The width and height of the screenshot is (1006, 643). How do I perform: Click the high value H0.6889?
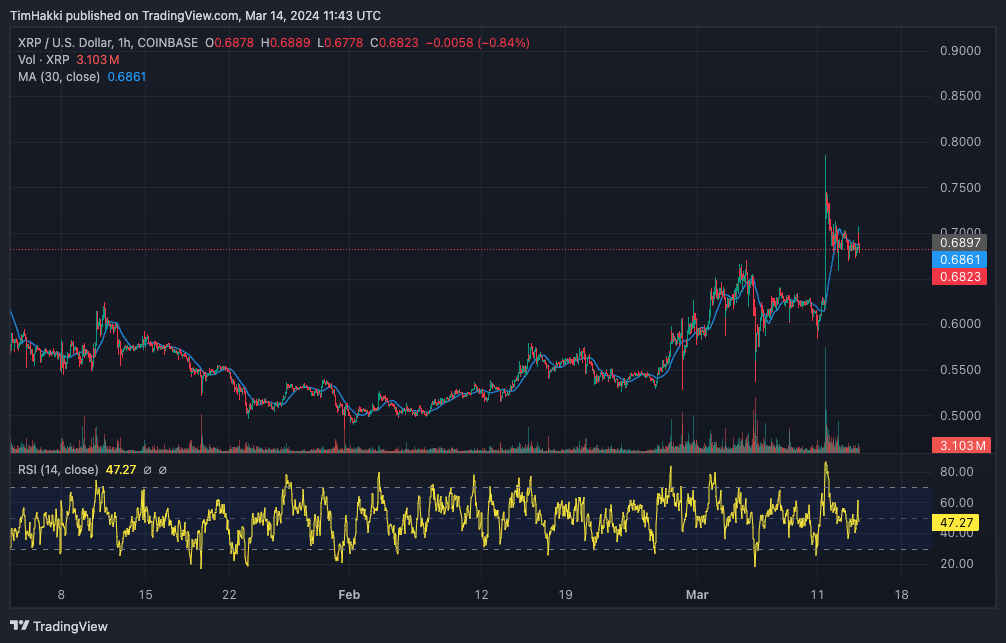pyautogui.click(x=285, y=43)
